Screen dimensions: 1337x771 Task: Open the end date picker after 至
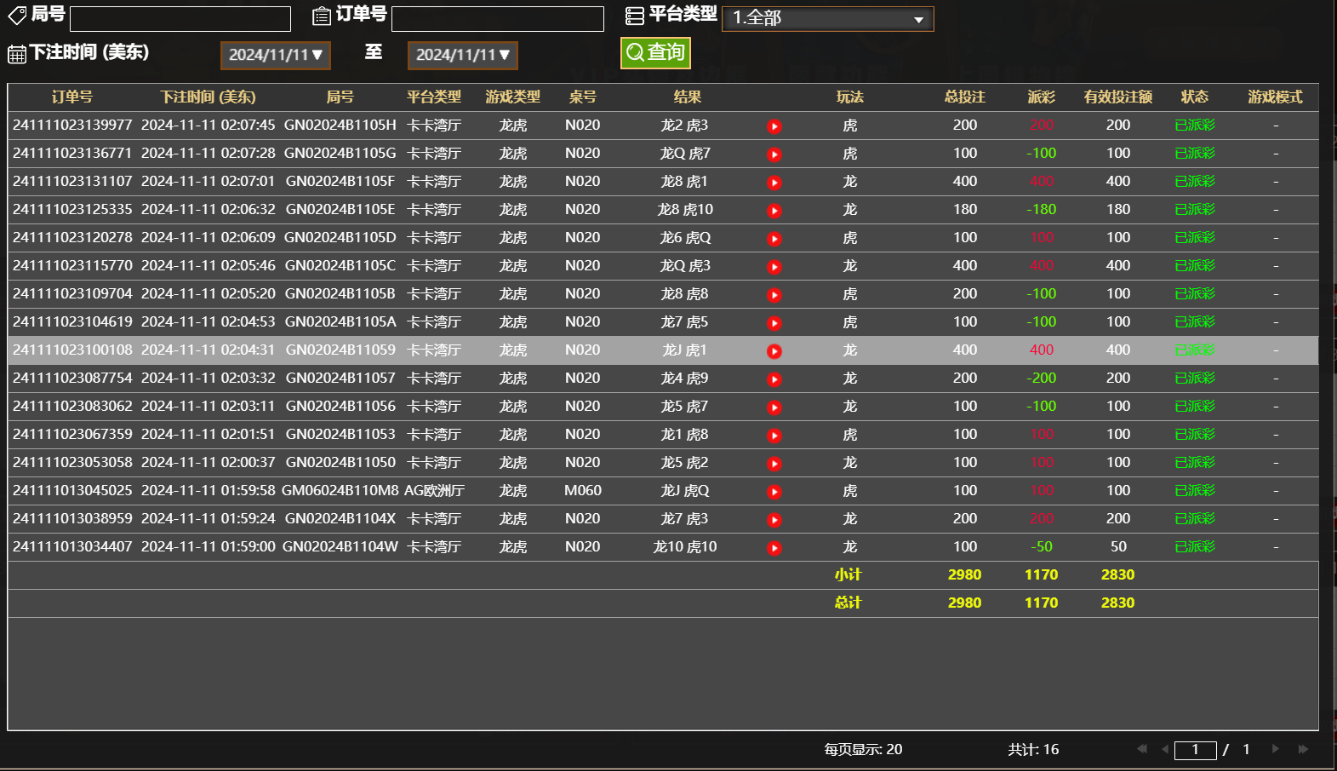[x=462, y=55]
